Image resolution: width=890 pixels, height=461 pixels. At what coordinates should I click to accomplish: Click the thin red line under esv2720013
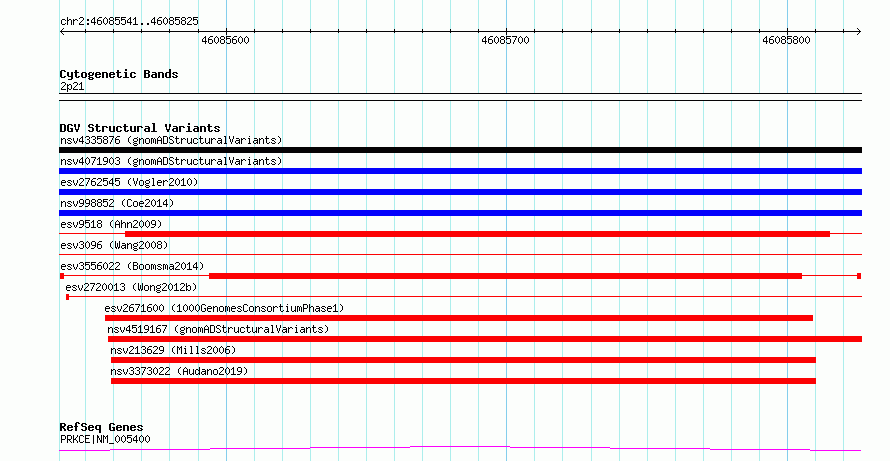464,296
